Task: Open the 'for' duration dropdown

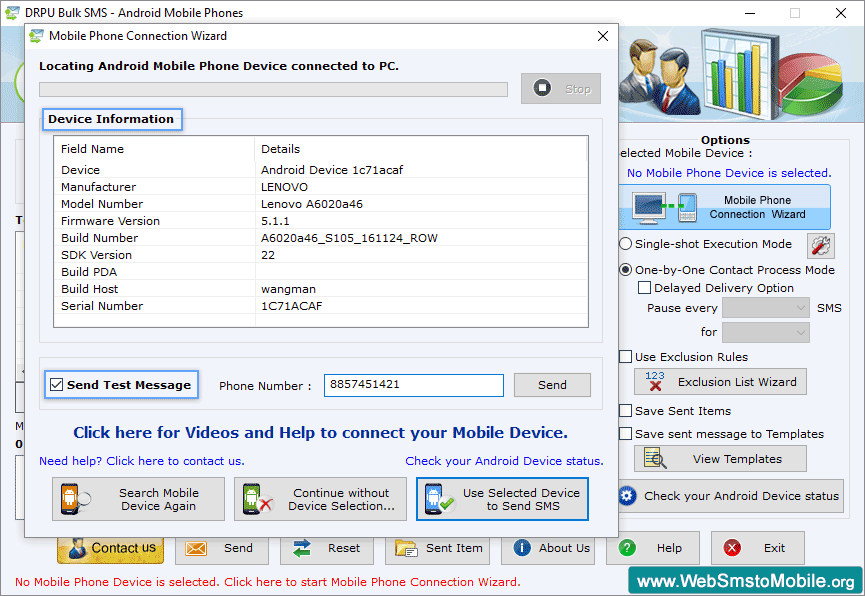Action: coord(766,332)
